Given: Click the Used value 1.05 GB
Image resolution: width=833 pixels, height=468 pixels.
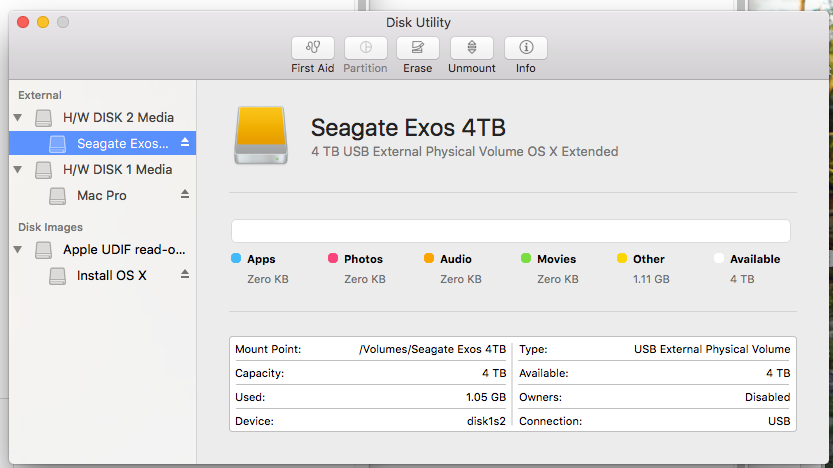Looking at the screenshot, I should tap(486, 397).
